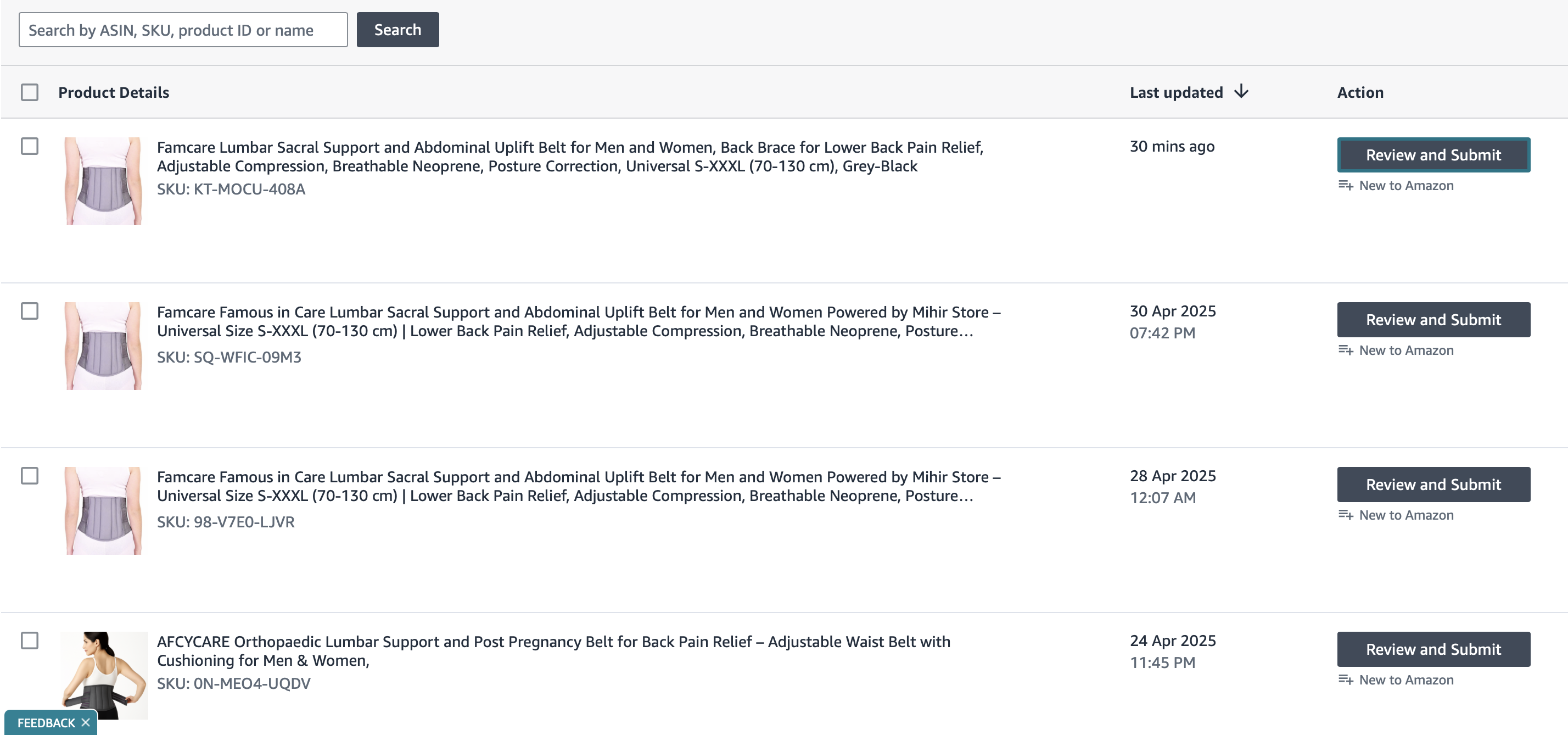The image size is (1568, 735).
Task: Tick the select-all checkbox beside Product Details
Action: pyautogui.click(x=29, y=92)
